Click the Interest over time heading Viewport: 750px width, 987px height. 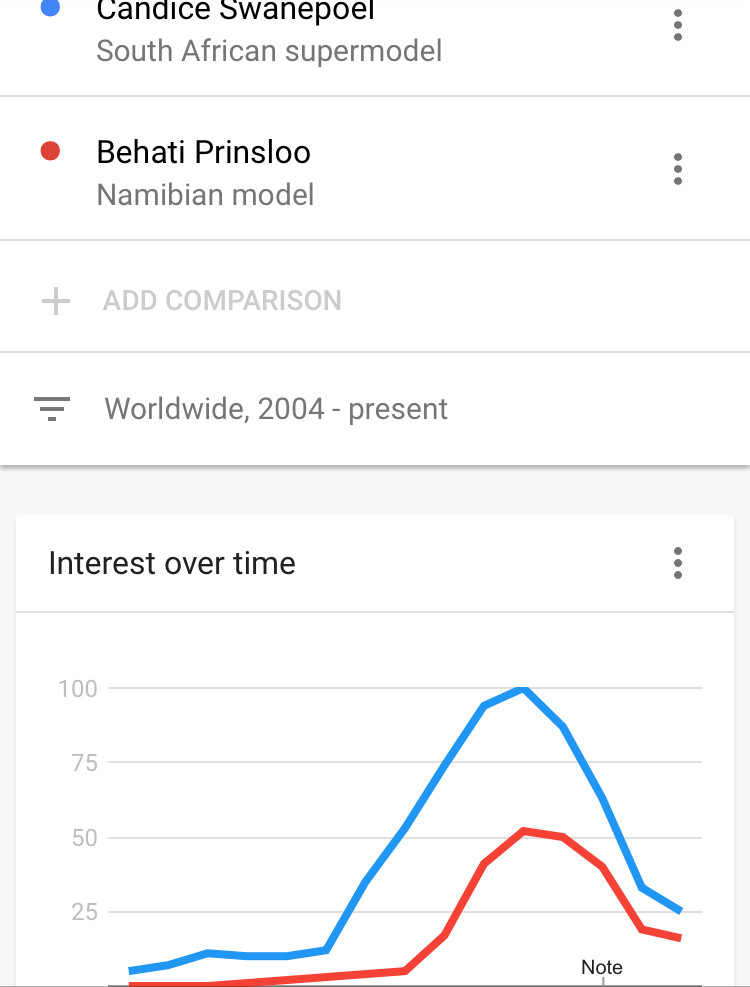(x=172, y=563)
